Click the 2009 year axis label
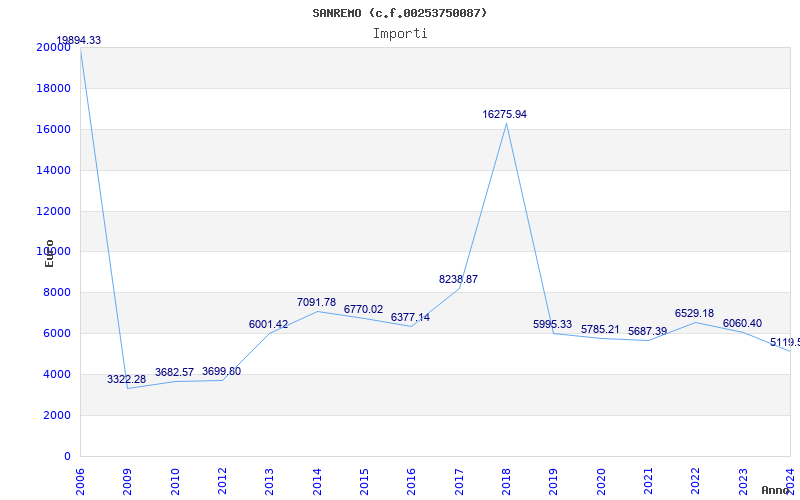 127,481
